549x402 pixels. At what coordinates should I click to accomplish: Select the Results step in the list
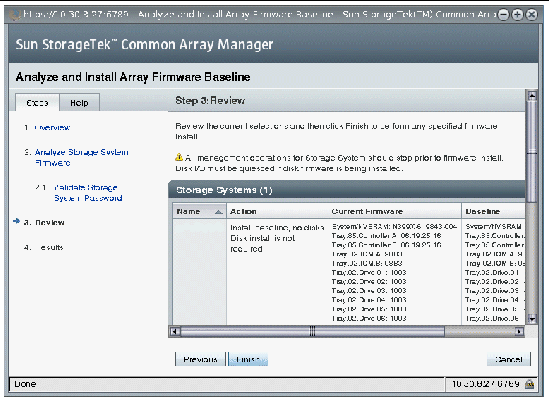(51, 247)
